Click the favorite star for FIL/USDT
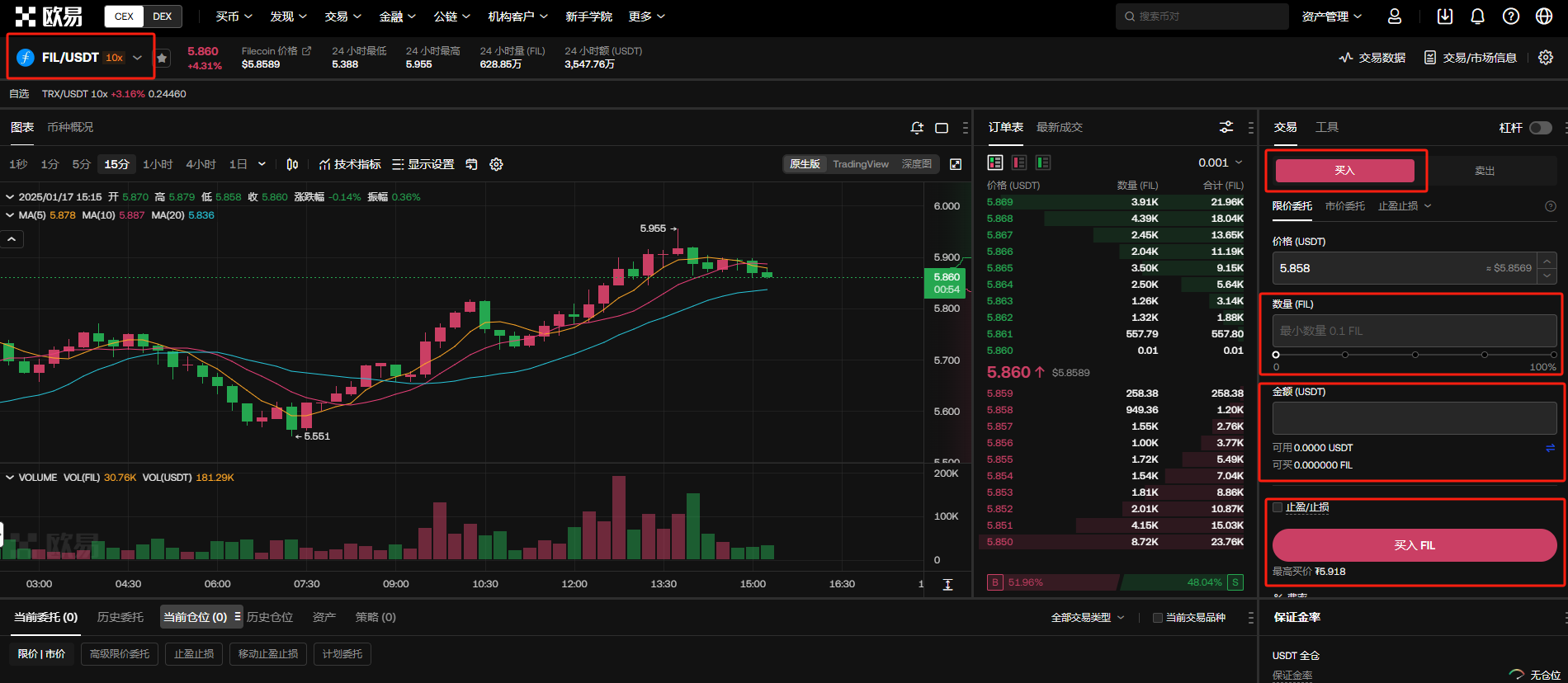The image size is (1568, 683). pyautogui.click(x=163, y=58)
